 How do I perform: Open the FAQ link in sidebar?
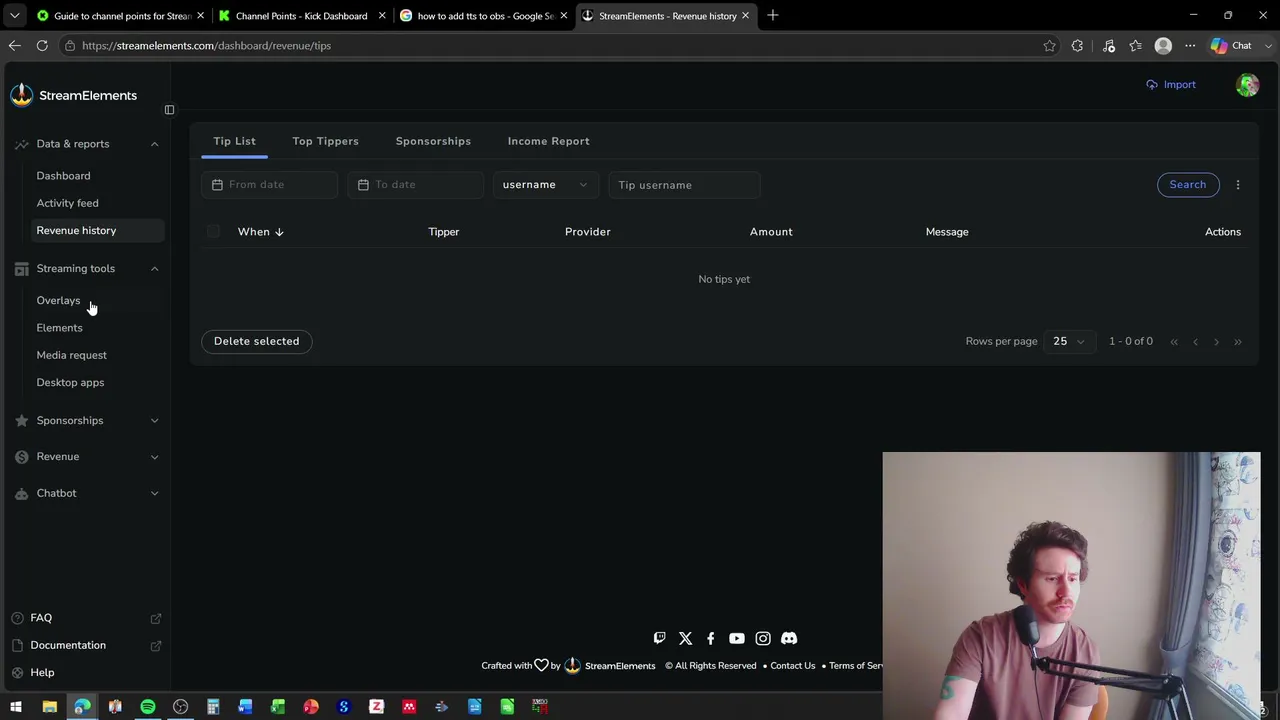click(x=41, y=618)
